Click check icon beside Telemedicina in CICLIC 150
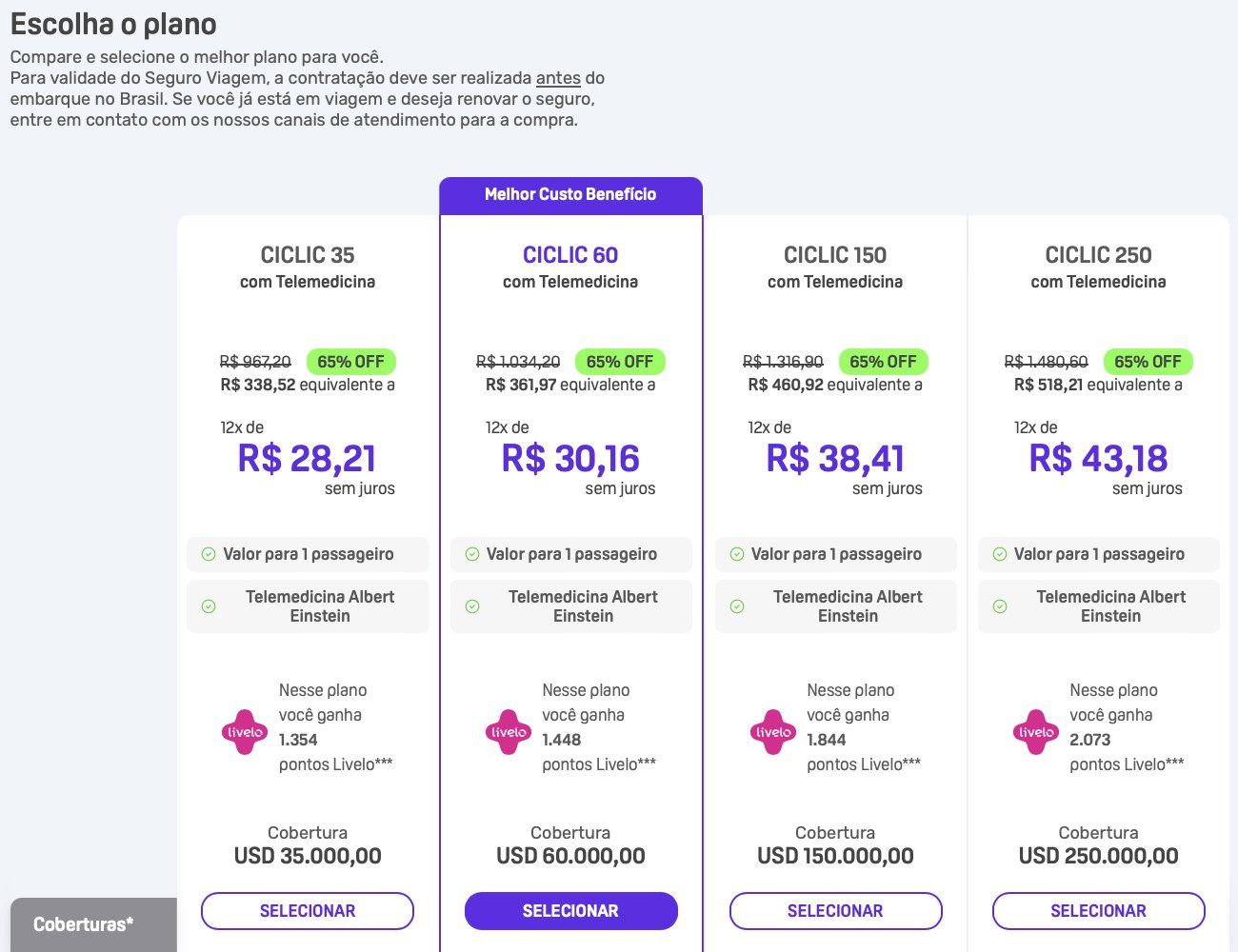Screen dimensions: 1238x952 737,606
